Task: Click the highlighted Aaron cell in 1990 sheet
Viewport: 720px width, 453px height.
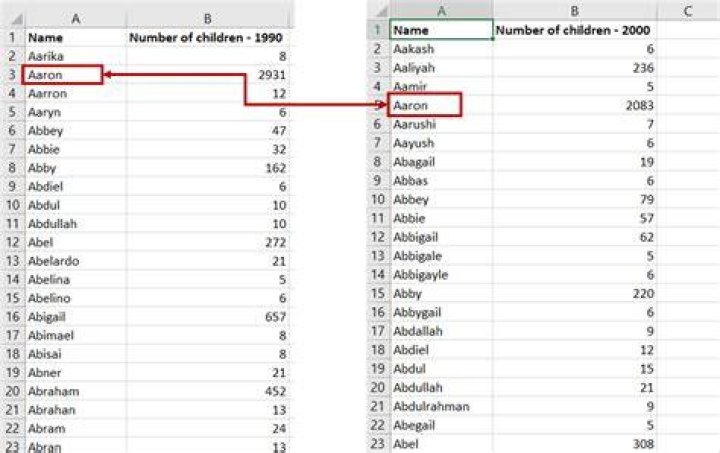Action: click(62, 74)
